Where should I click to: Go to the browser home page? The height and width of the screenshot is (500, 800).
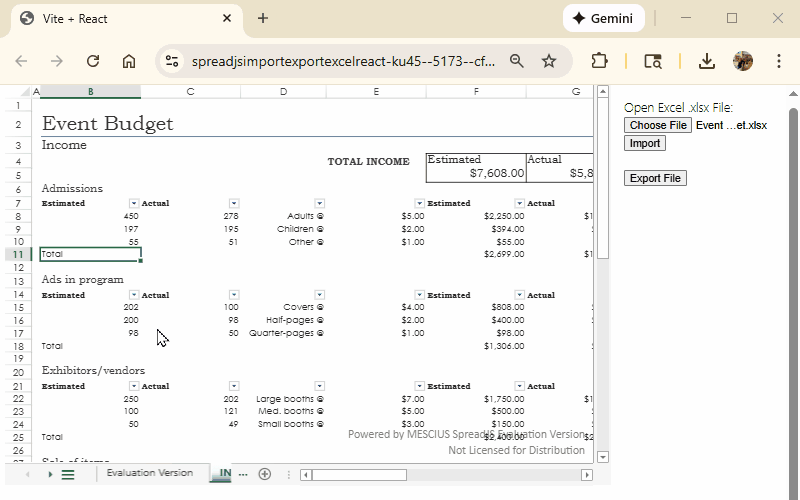(129, 61)
